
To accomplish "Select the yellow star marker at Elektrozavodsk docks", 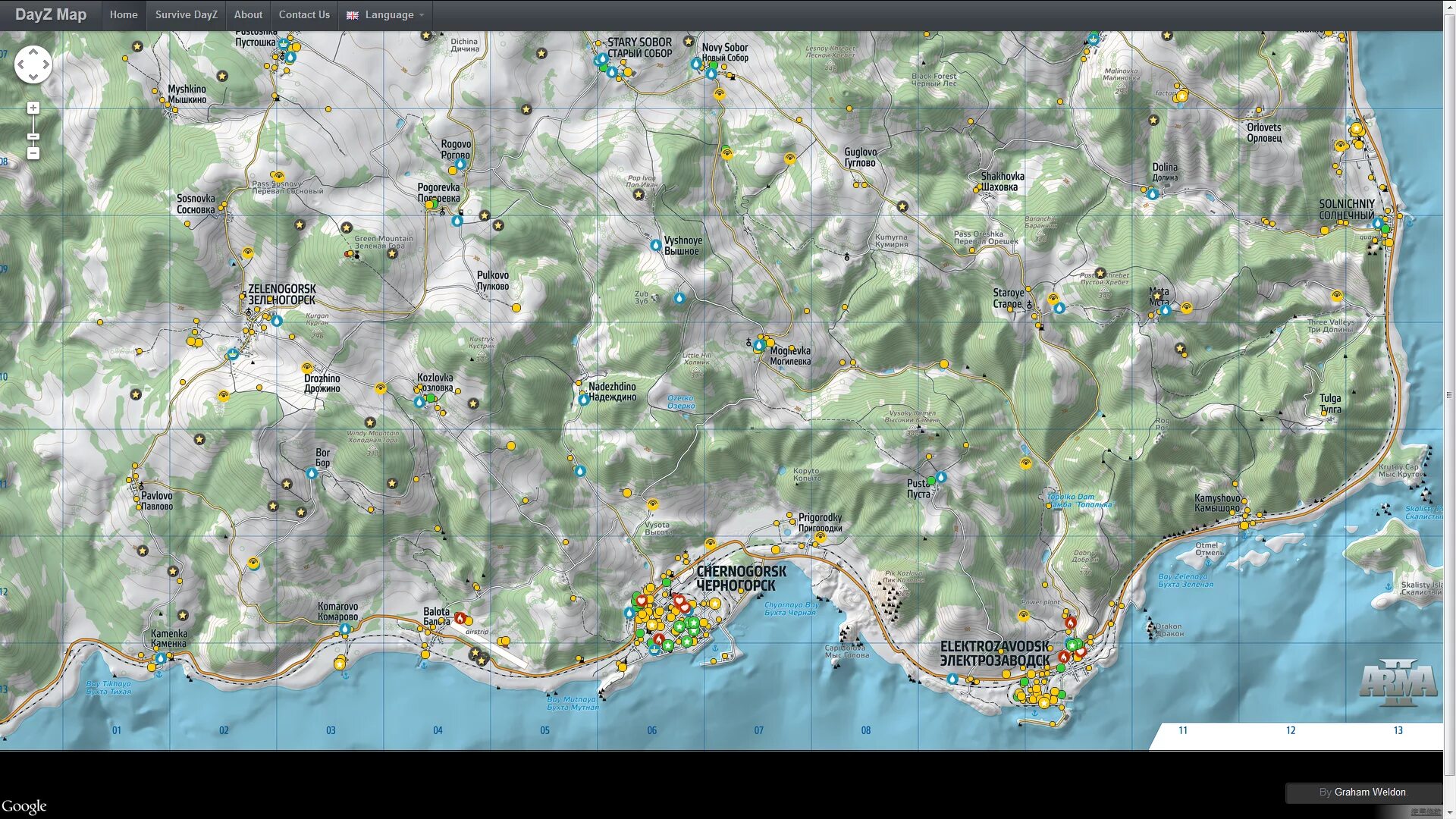I will tap(1043, 703).
